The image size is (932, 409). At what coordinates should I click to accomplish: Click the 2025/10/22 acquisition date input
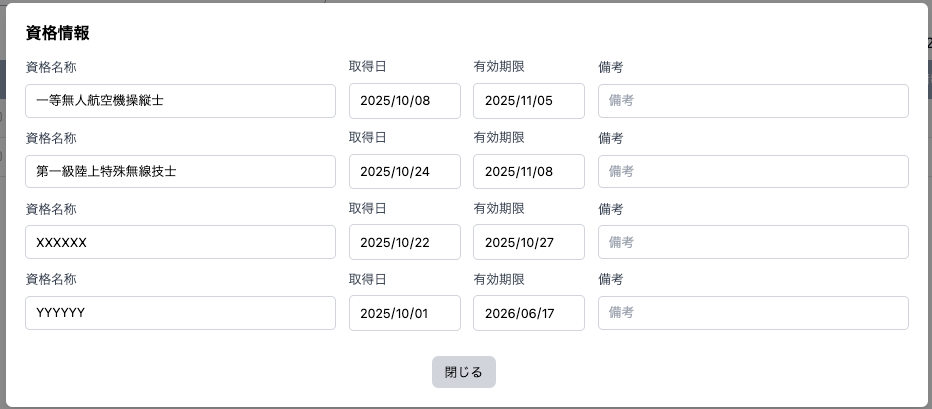(x=404, y=242)
